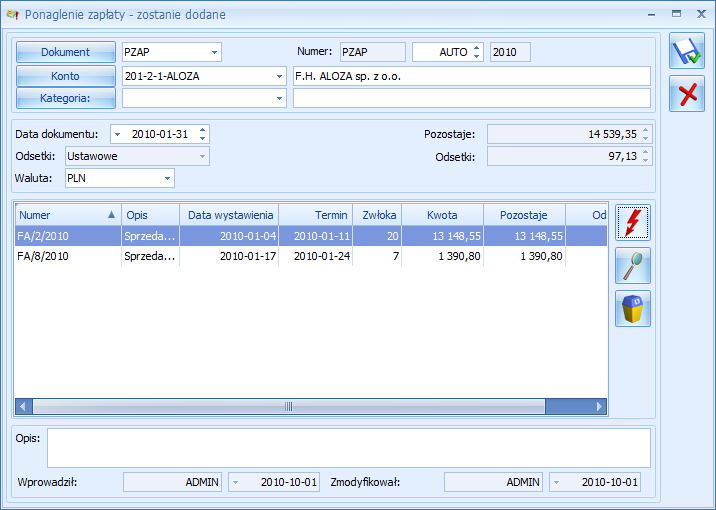Sort by the Opis column header
Viewport: 716px width, 510px height.
[x=151, y=215]
